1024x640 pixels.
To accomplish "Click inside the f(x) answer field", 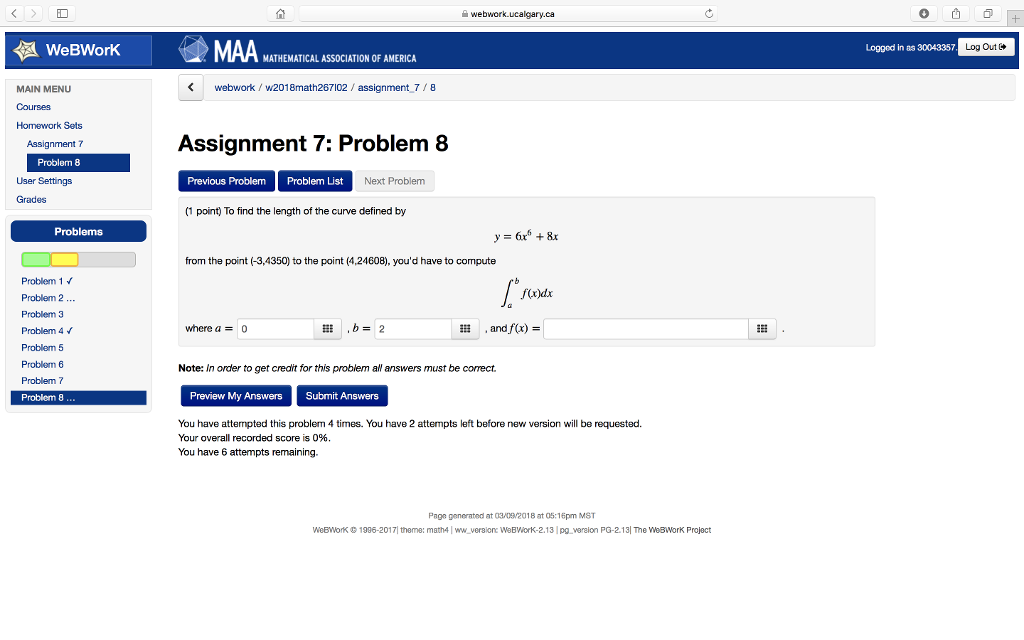I will [x=645, y=328].
